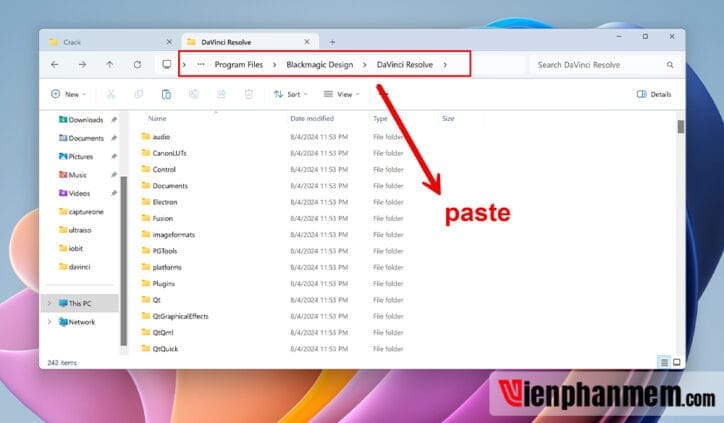724x423 pixels.
Task: Open ultraiso folder in sidebar
Action: [x=75, y=230]
